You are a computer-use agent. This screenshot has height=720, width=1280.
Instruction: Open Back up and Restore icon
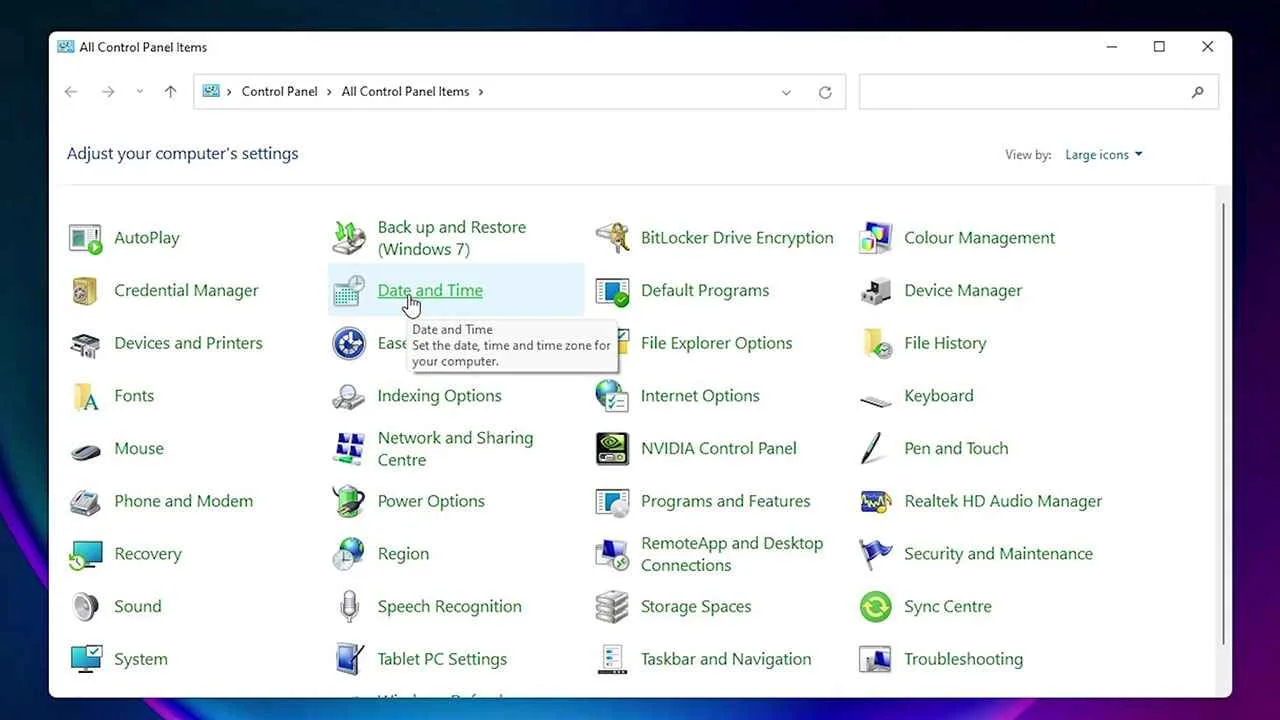click(x=349, y=238)
